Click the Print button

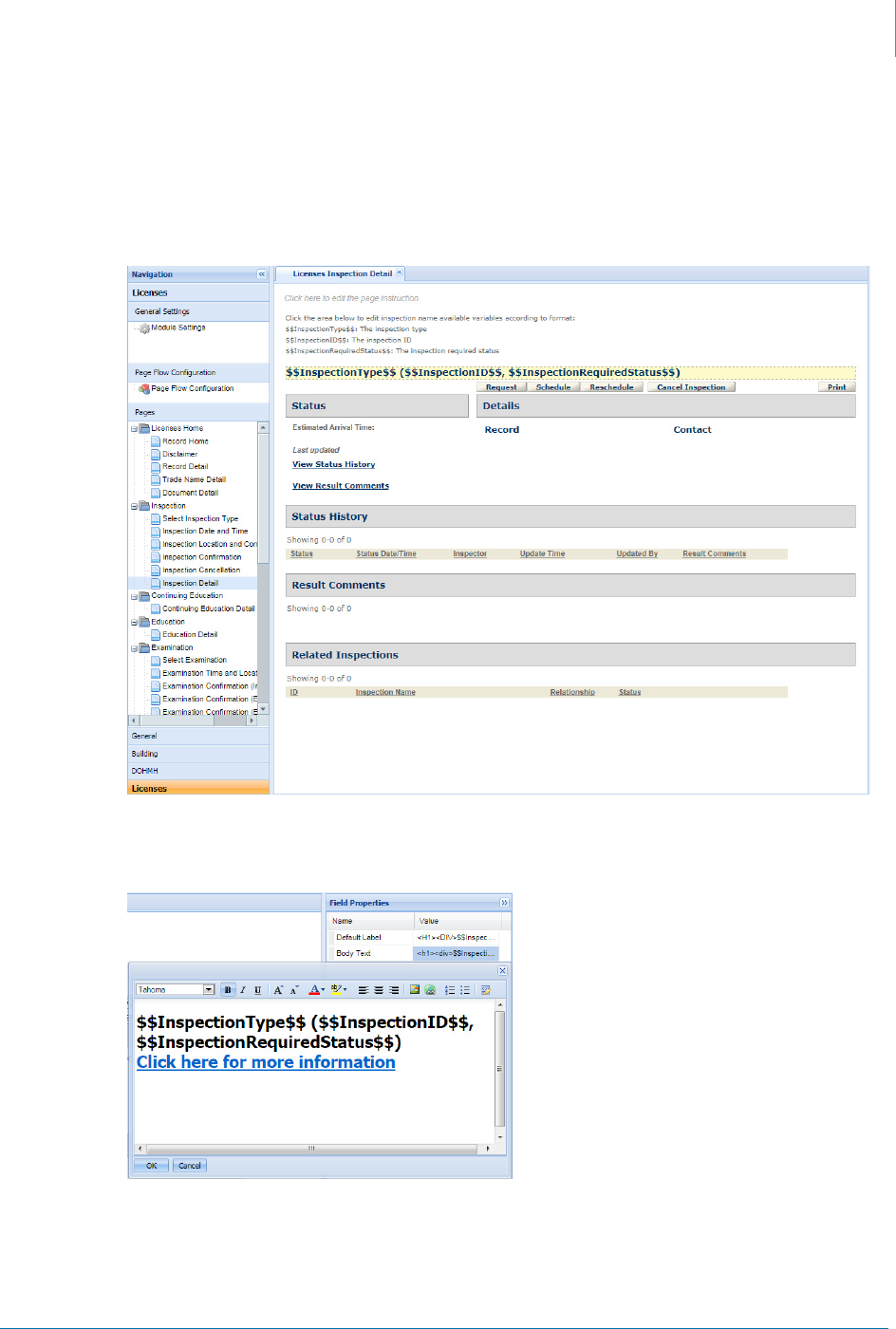click(836, 387)
